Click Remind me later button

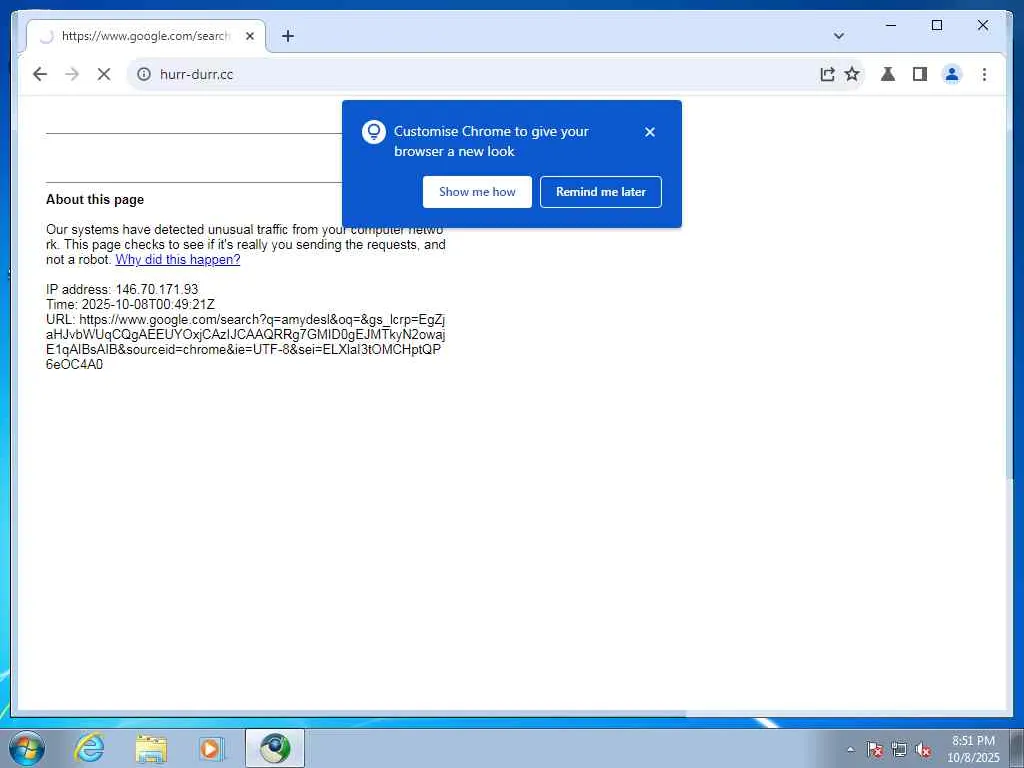tap(601, 192)
